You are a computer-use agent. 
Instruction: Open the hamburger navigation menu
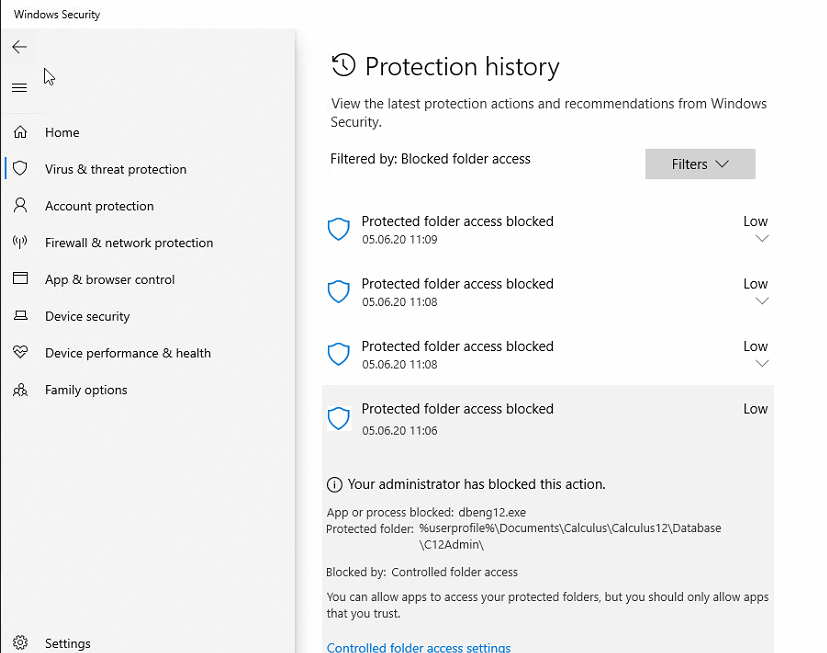coord(19,88)
